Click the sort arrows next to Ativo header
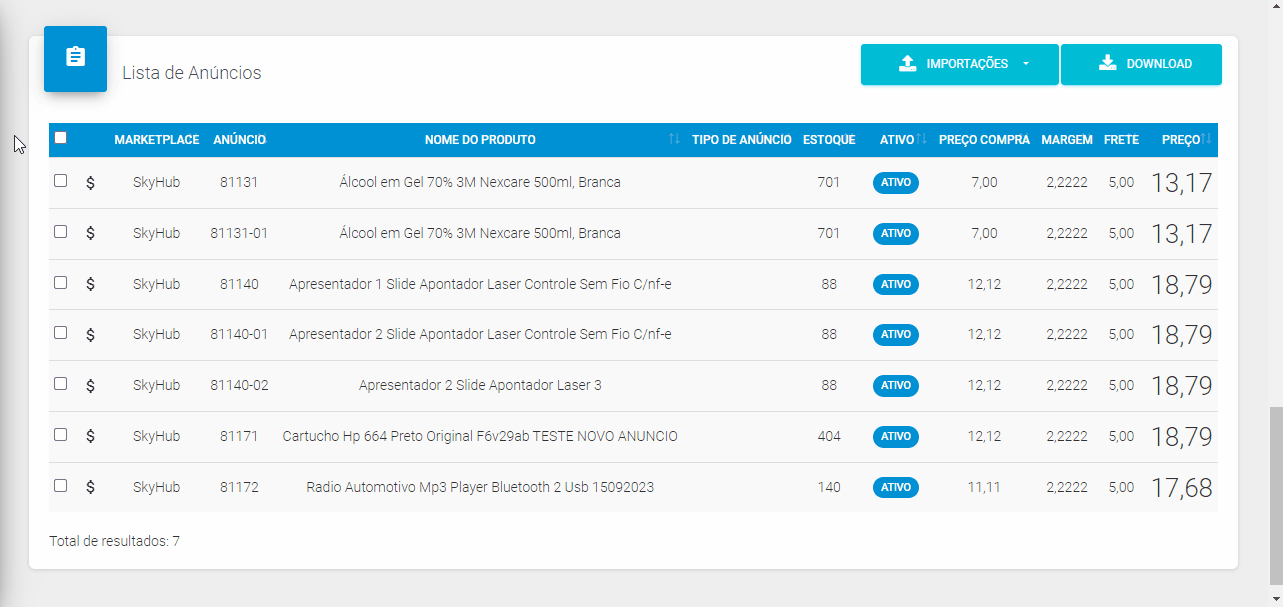The width and height of the screenshot is (1283, 607). click(x=921, y=139)
